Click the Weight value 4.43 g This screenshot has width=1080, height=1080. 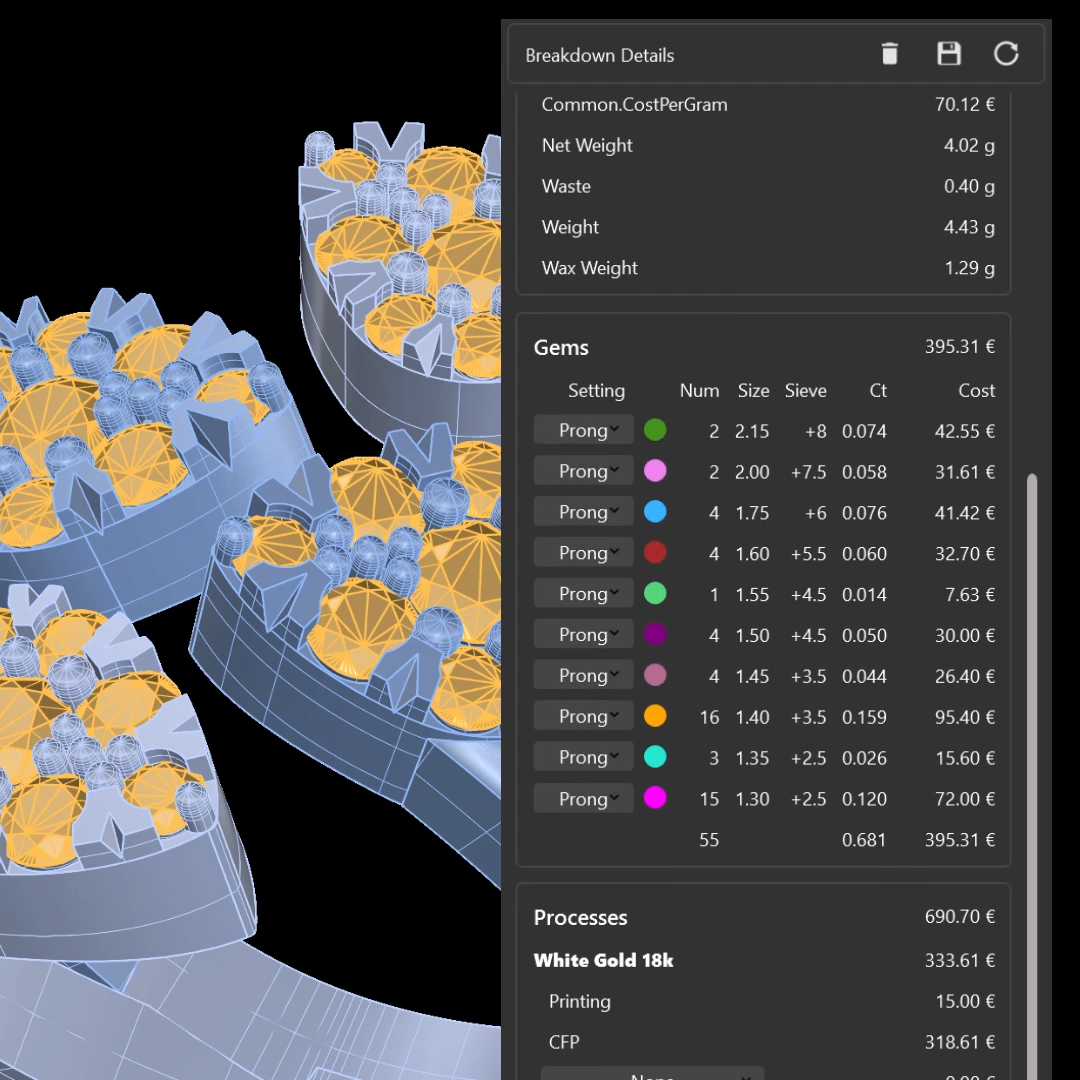(x=968, y=227)
